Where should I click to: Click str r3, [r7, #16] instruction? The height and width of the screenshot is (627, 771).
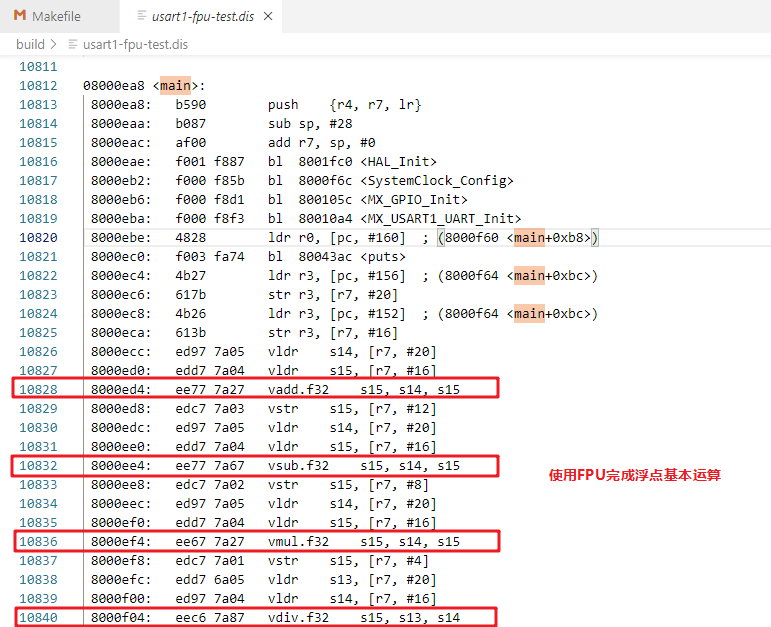pyautogui.click(x=333, y=332)
